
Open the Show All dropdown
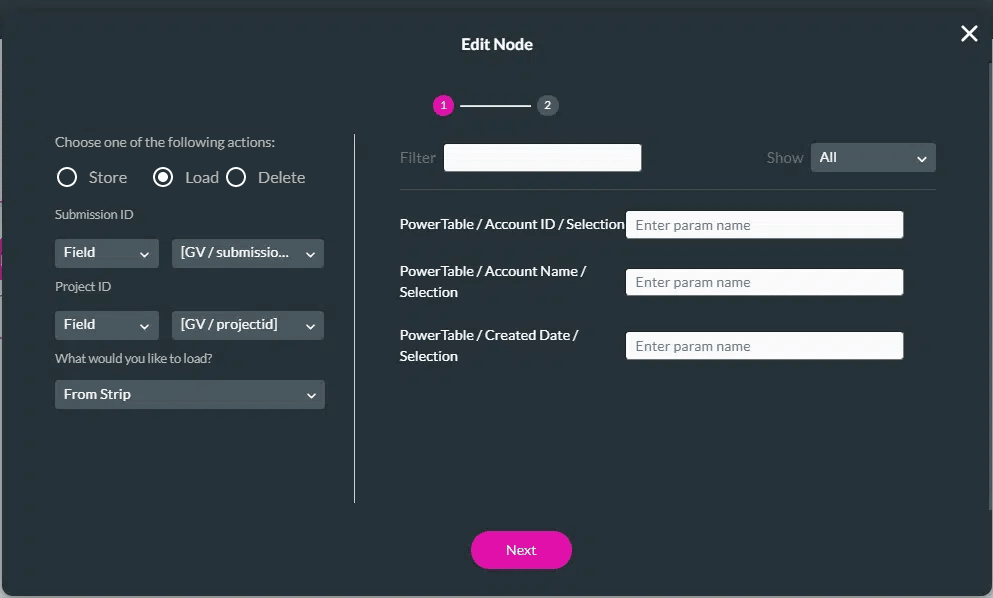(873, 158)
